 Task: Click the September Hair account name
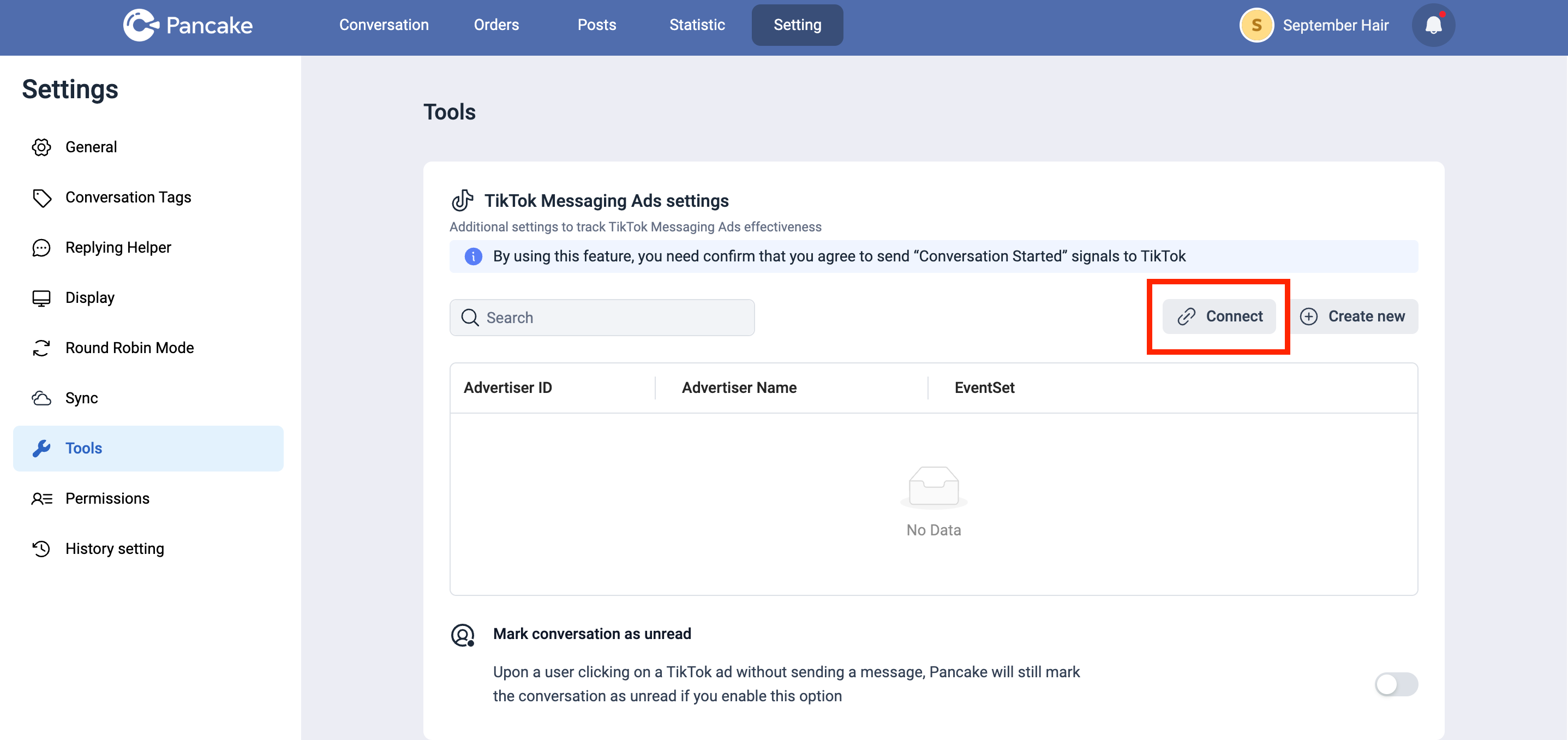(1336, 25)
